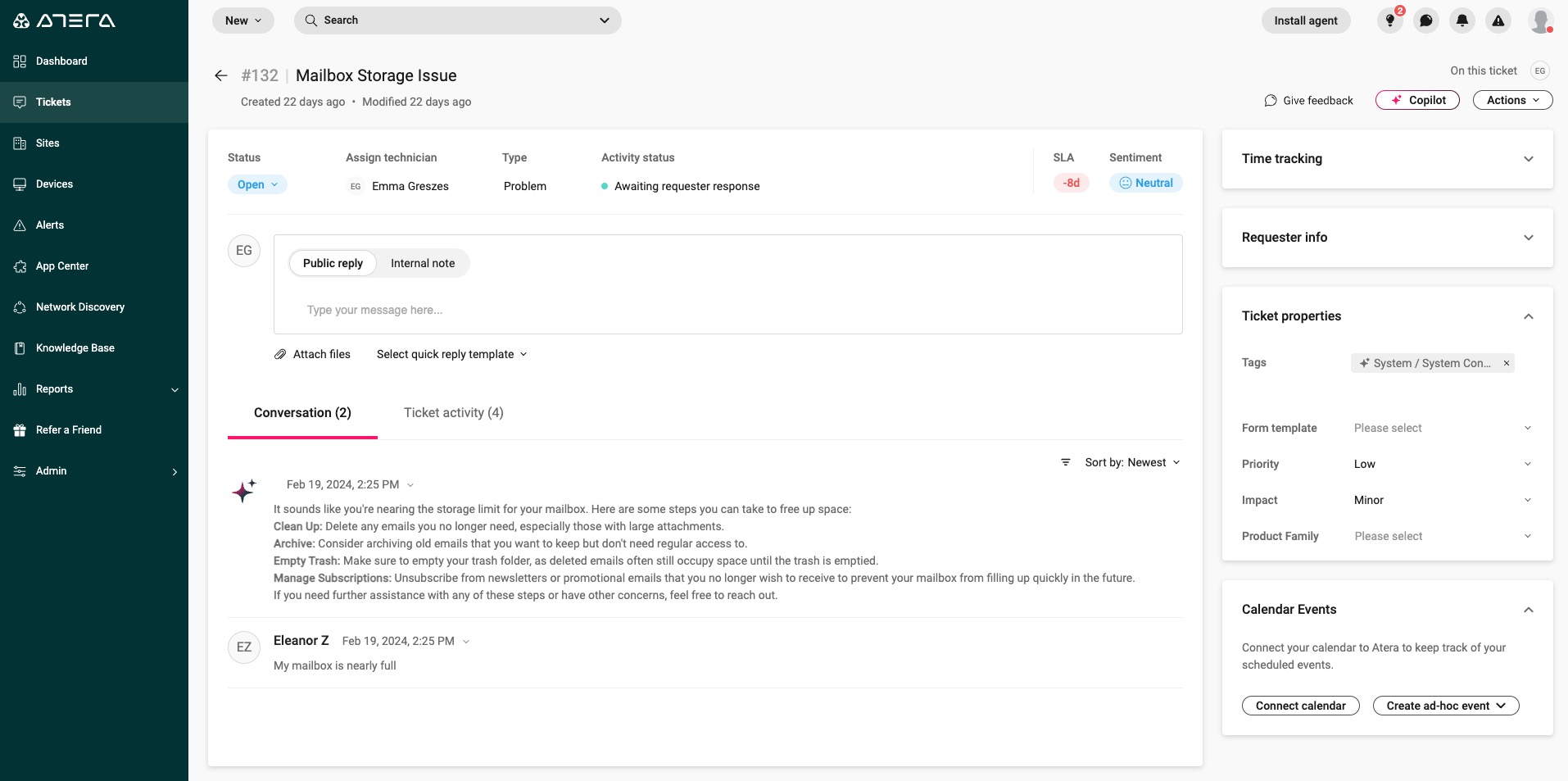Click the ticket title Mailbox Storage Issue
The height and width of the screenshot is (781, 1568).
376,75
